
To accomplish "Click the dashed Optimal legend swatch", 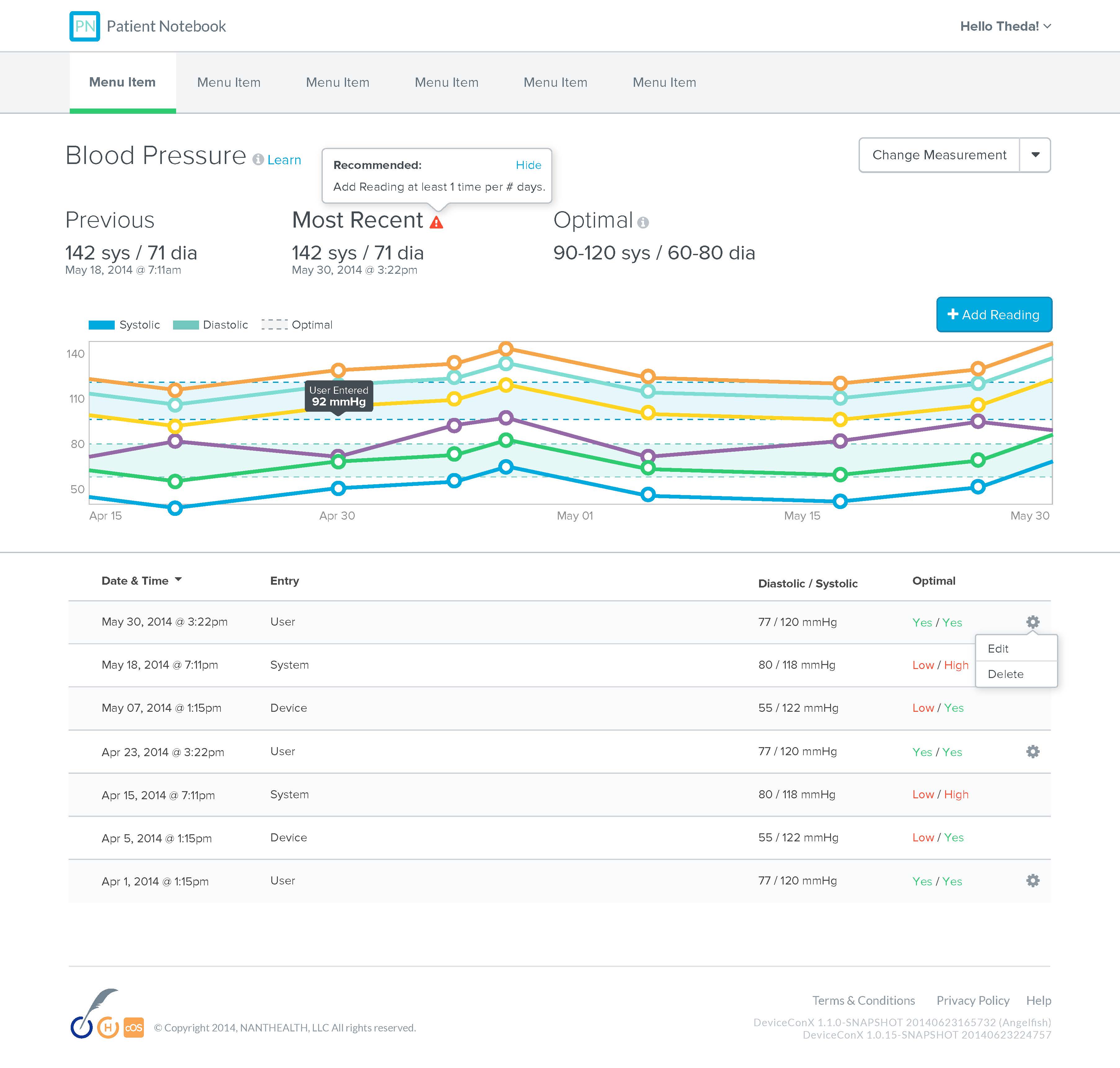I will click(x=274, y=325).
